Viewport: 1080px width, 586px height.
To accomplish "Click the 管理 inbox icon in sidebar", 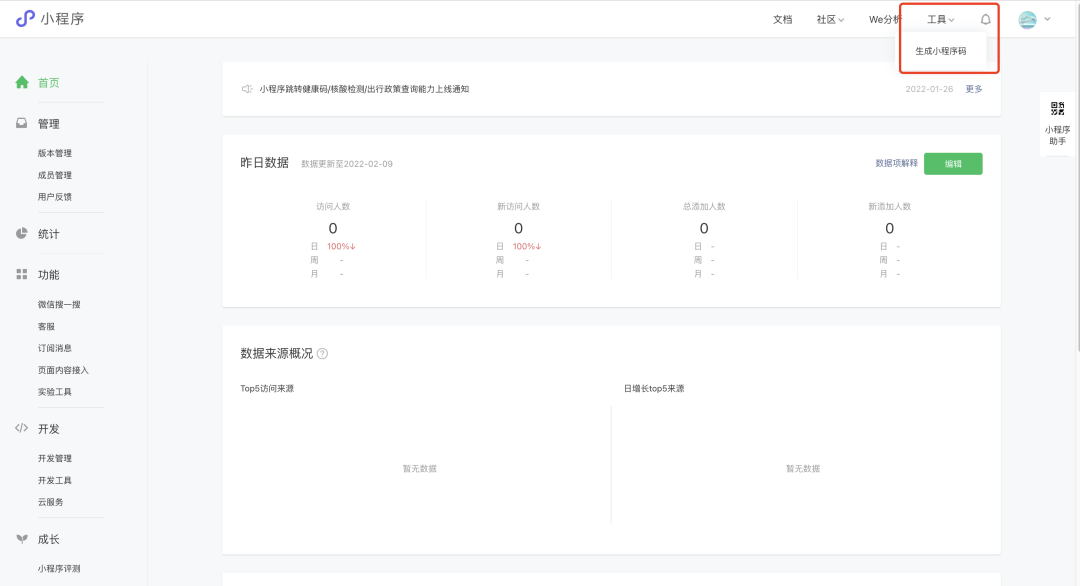I will (x=22, y=124).
